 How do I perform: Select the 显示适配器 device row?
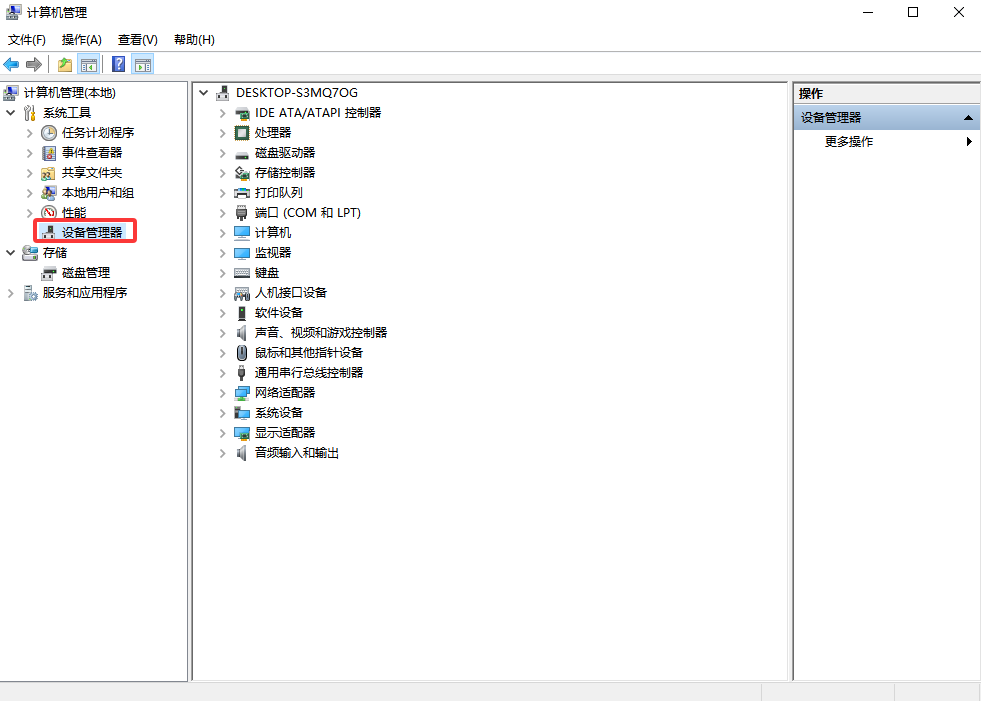(285, 433)
